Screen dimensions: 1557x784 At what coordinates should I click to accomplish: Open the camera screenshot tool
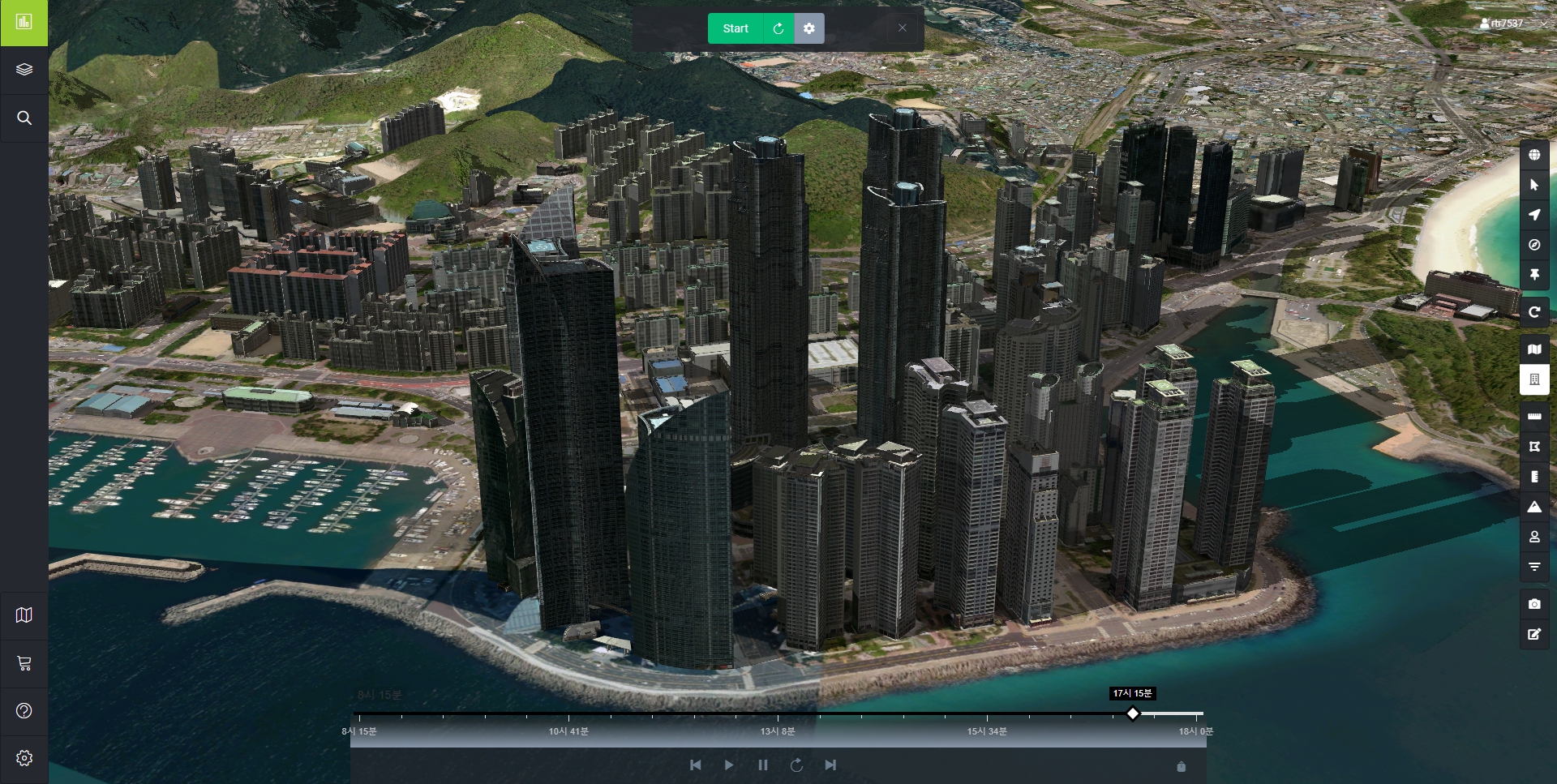coord(1534,604)
